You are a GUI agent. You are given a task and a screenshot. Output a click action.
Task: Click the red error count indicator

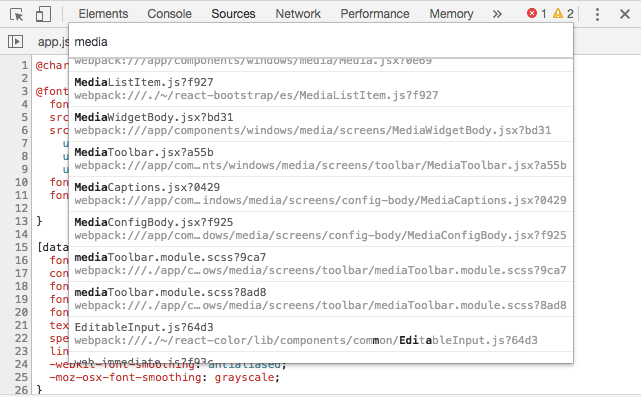coord(536,14)
